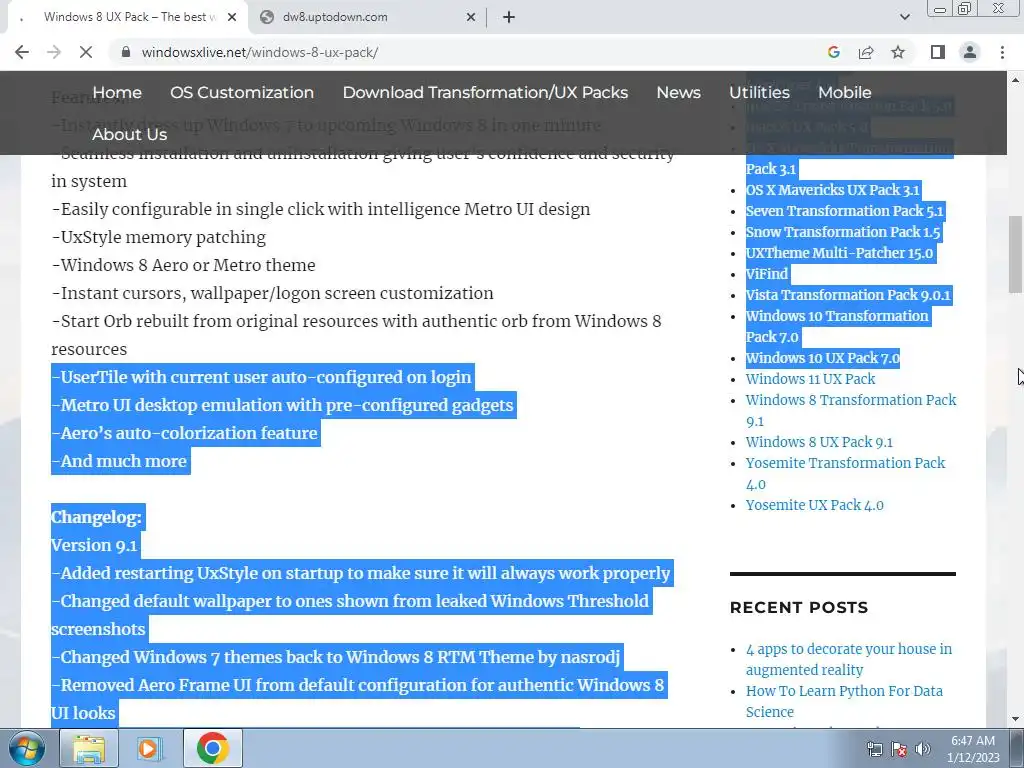Open Windows 8 Transformation Pack 9.1 link
Screen dimensions: 1024x768
(x=851, y=410)
